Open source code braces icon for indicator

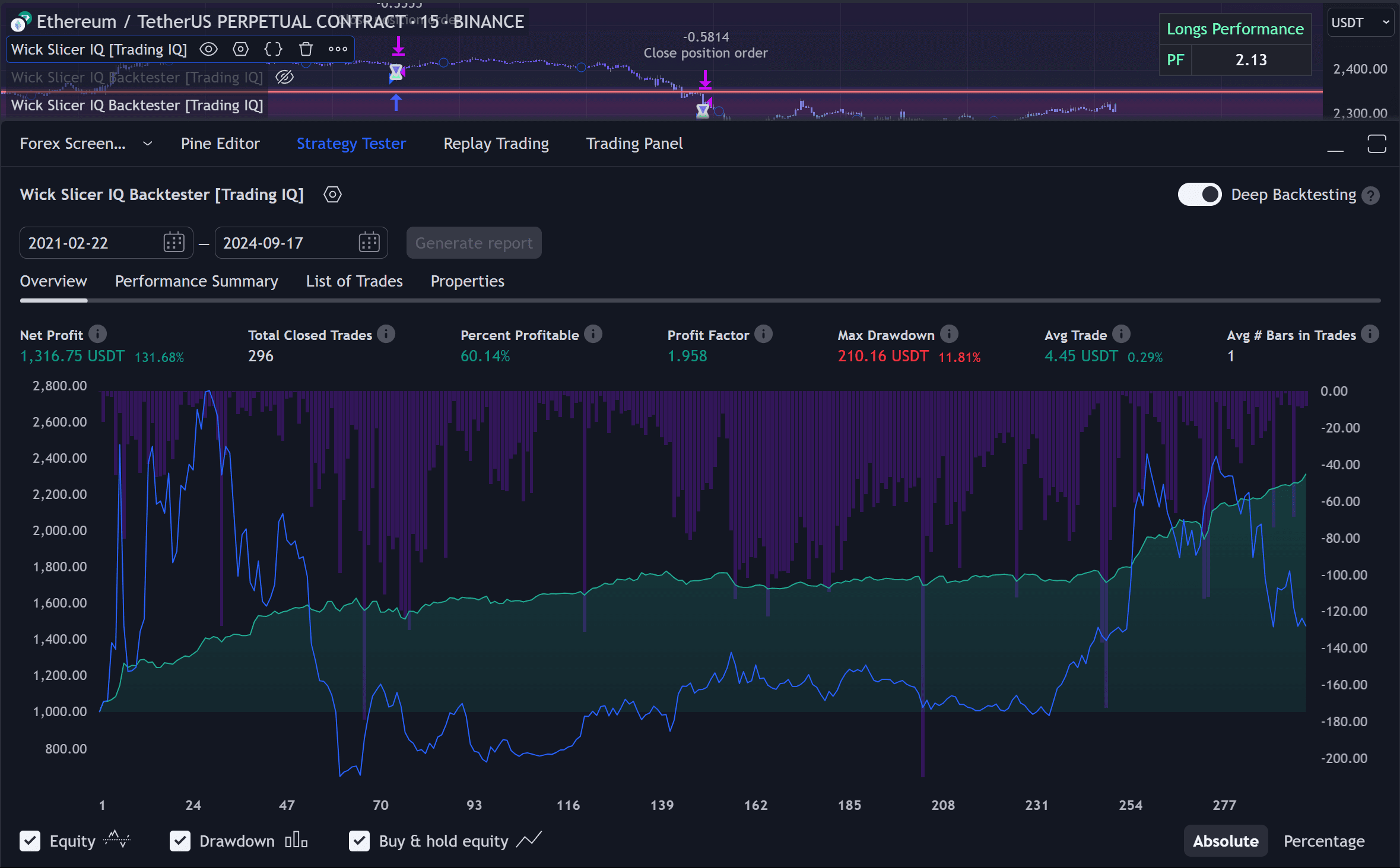273,49
